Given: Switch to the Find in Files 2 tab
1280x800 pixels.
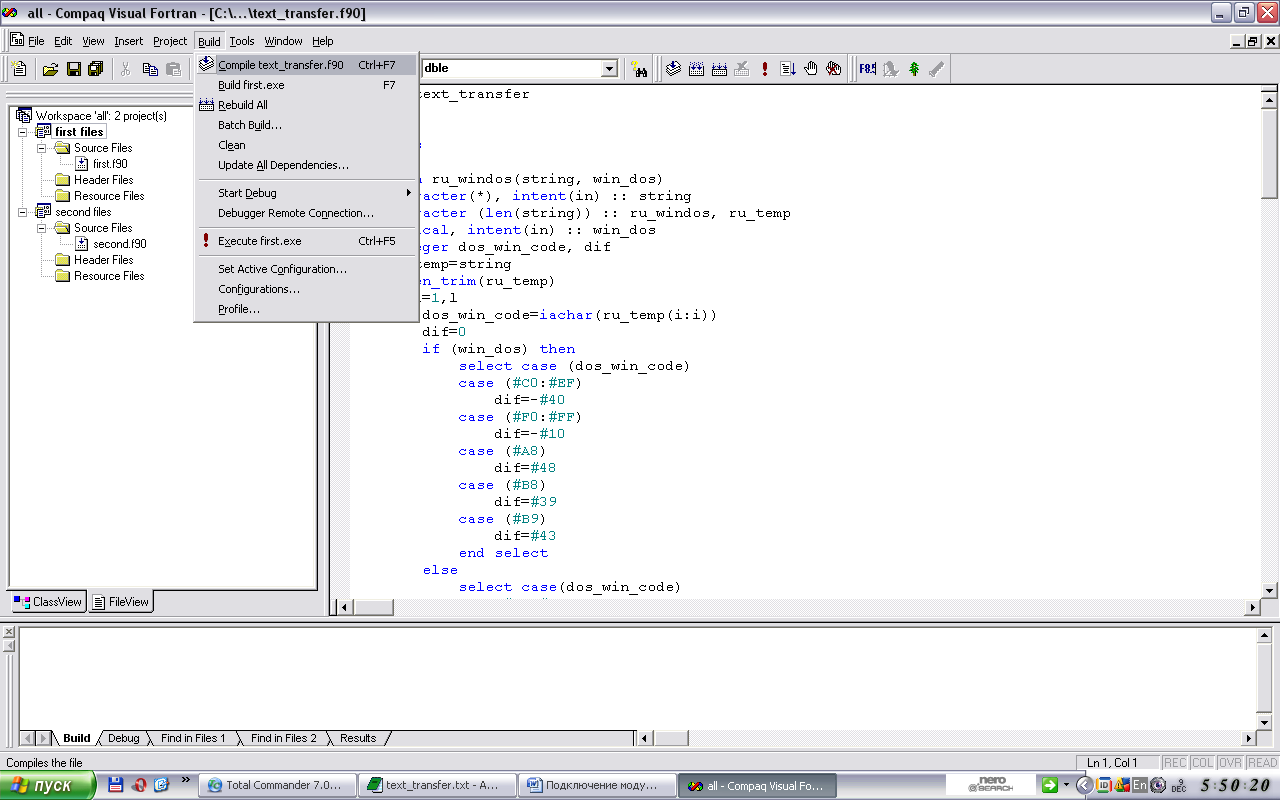Looking at the screenshot, I should (x=283, y=738).
